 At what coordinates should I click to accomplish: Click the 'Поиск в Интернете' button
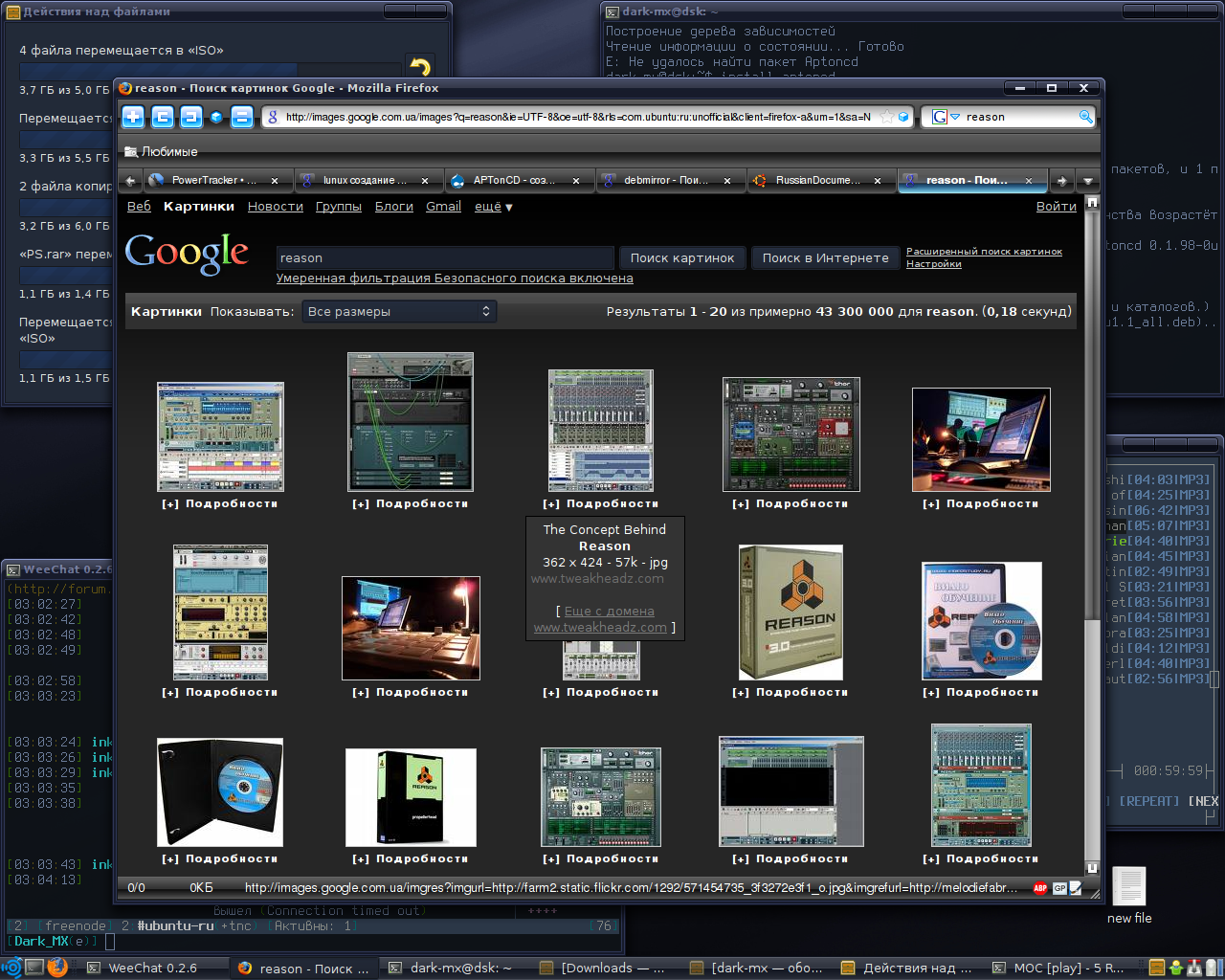[826, 257]
